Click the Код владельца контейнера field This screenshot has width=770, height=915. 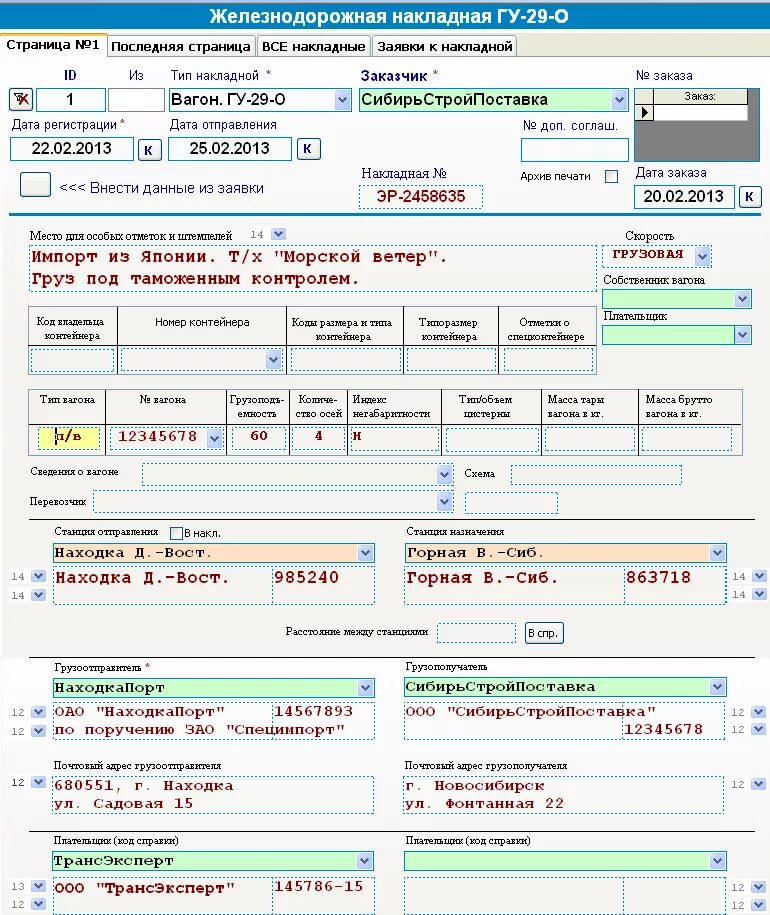[72, 360]
